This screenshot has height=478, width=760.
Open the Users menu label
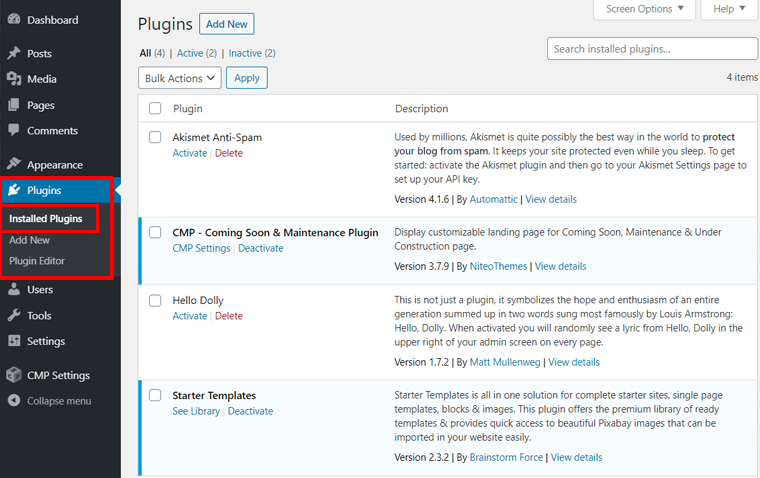tap(40, 289)
